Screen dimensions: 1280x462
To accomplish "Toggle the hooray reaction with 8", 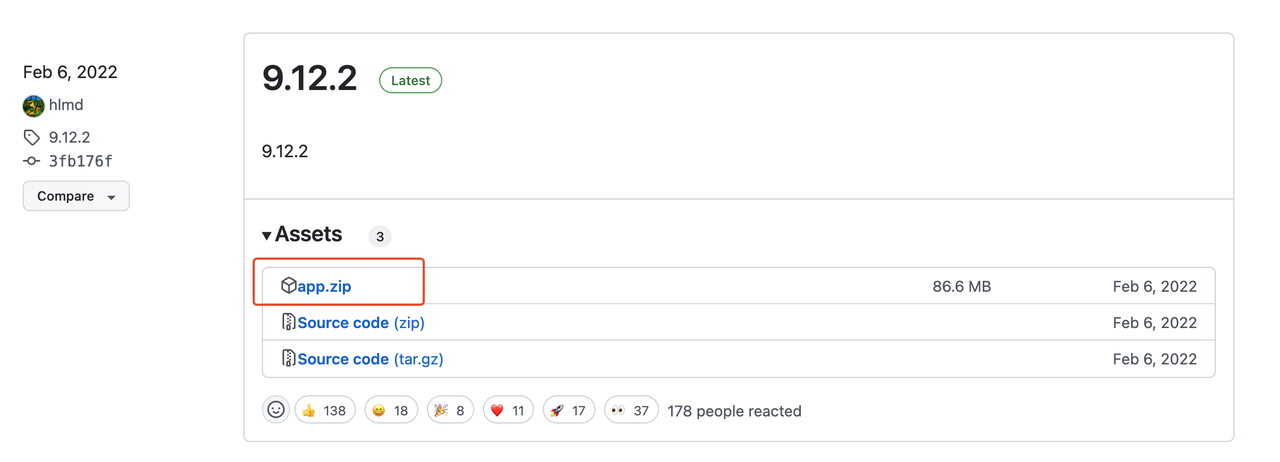I will [x=451, y=410].
